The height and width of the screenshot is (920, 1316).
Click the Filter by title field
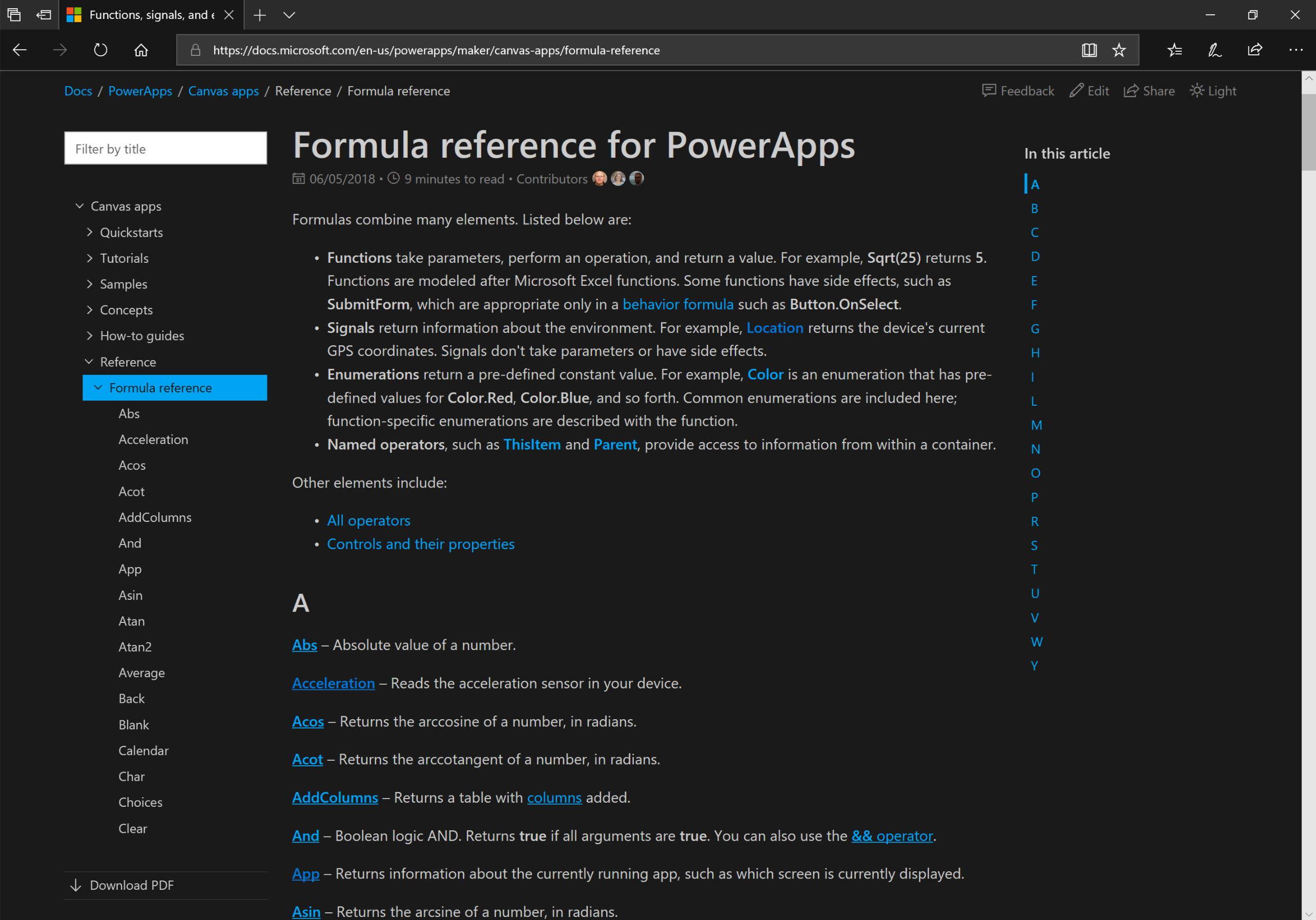[x=166, y=149]
